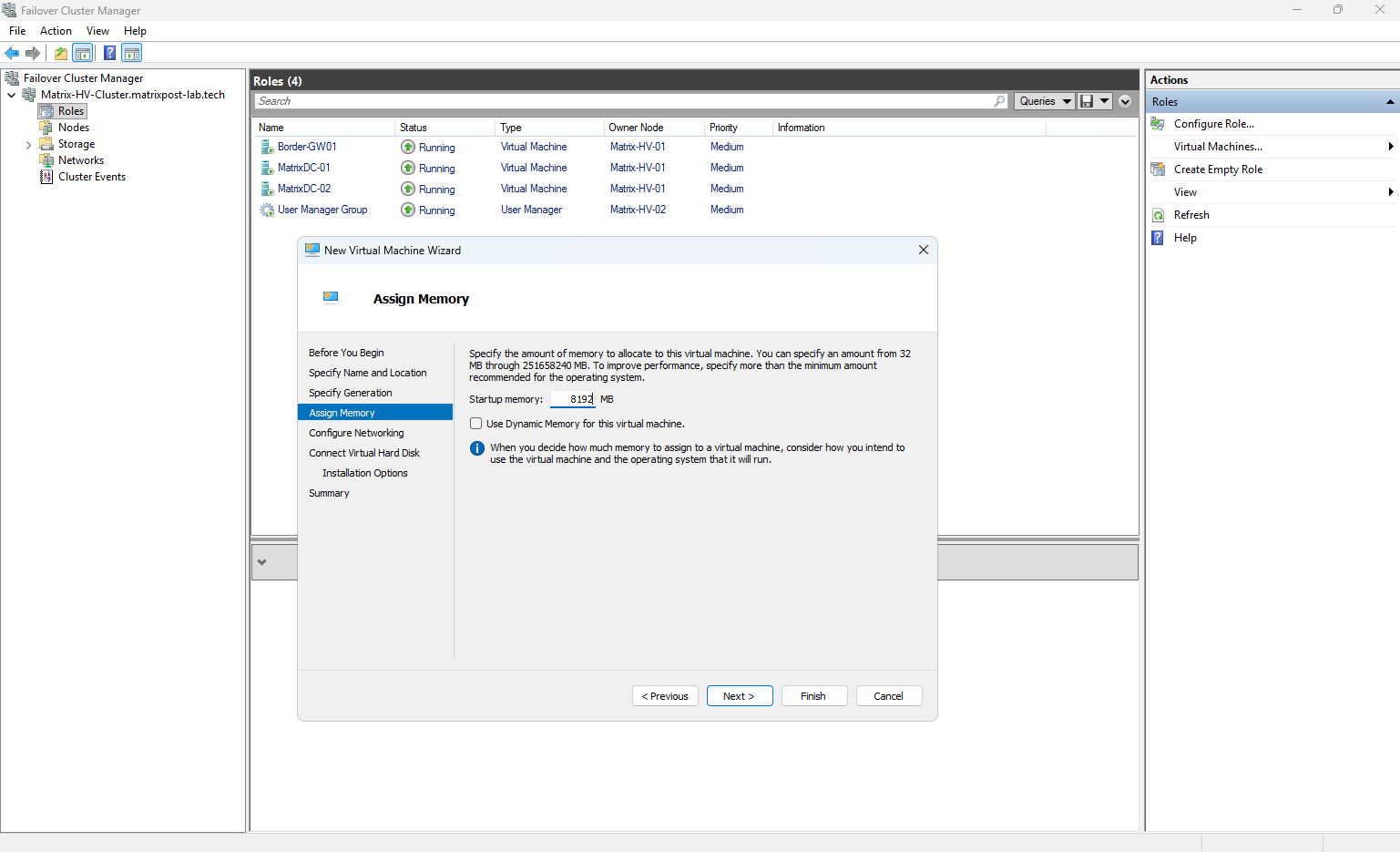
Task: Click the magnifier icon in the Roles search box
Action: tap(999, 101)
